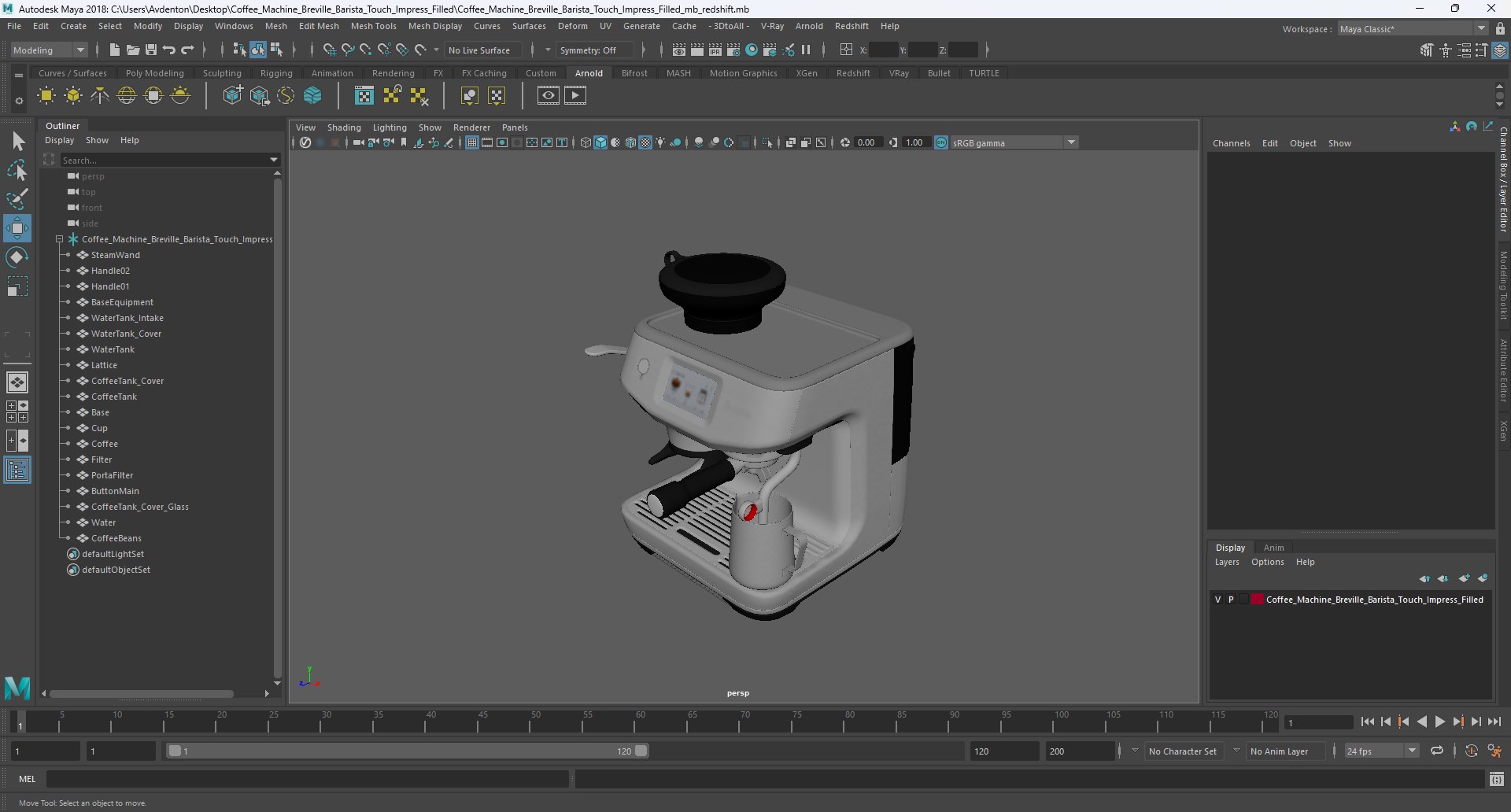Click the red layer color swatch
1511x812 pixels.
point(1258,600)
